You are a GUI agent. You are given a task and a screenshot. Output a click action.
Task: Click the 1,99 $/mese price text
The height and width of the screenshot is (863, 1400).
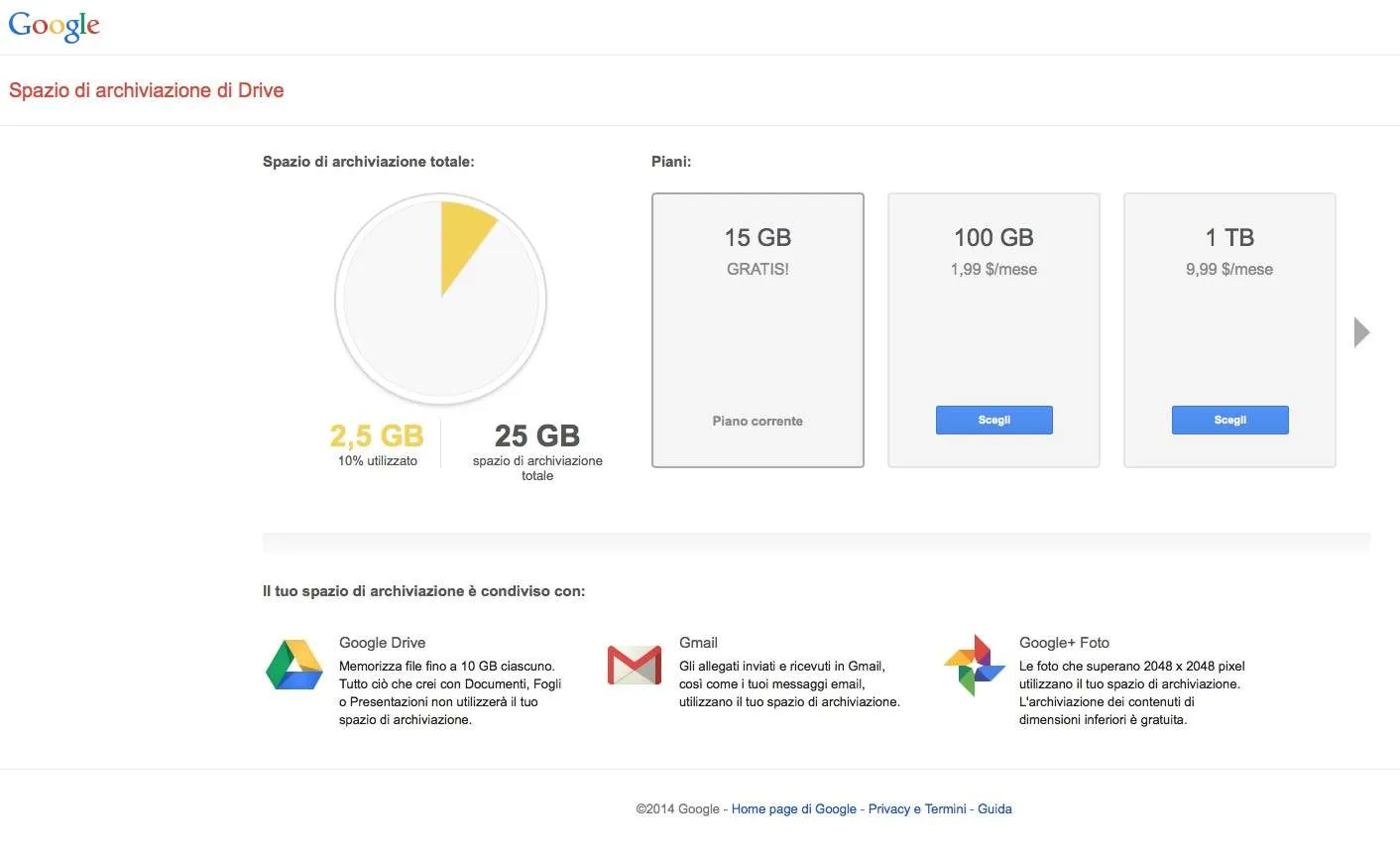[993, 270]
